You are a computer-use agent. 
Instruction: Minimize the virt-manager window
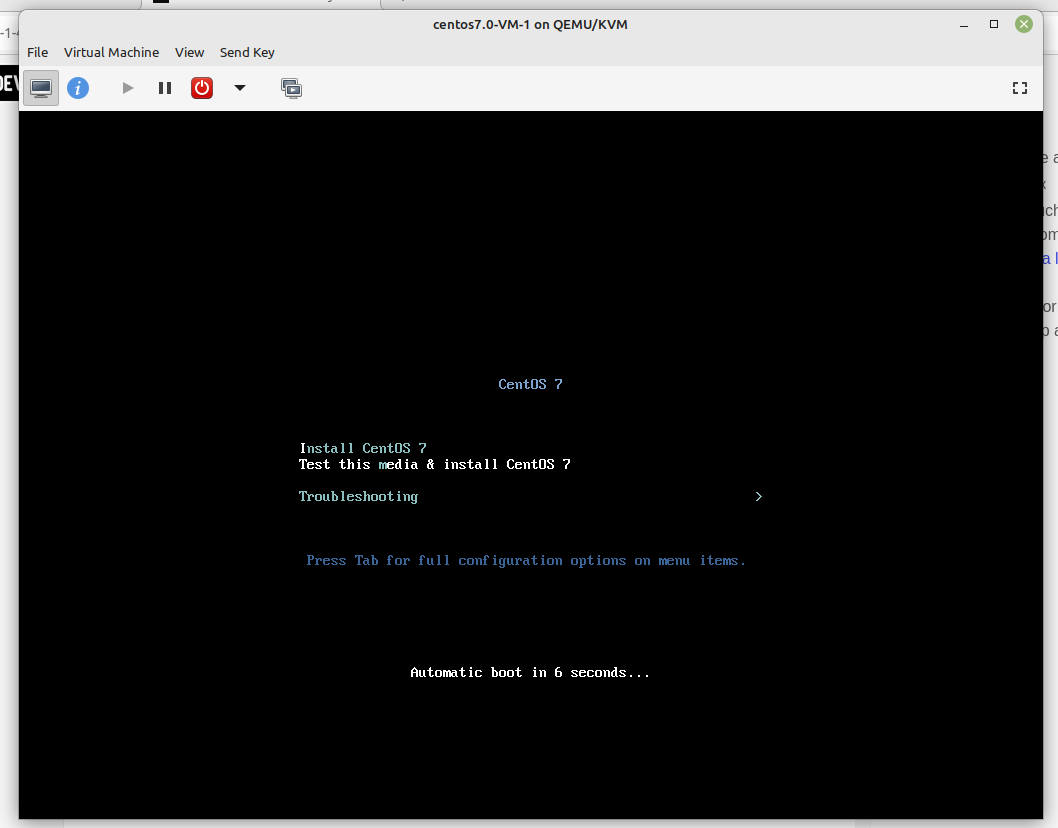point(964,24)
